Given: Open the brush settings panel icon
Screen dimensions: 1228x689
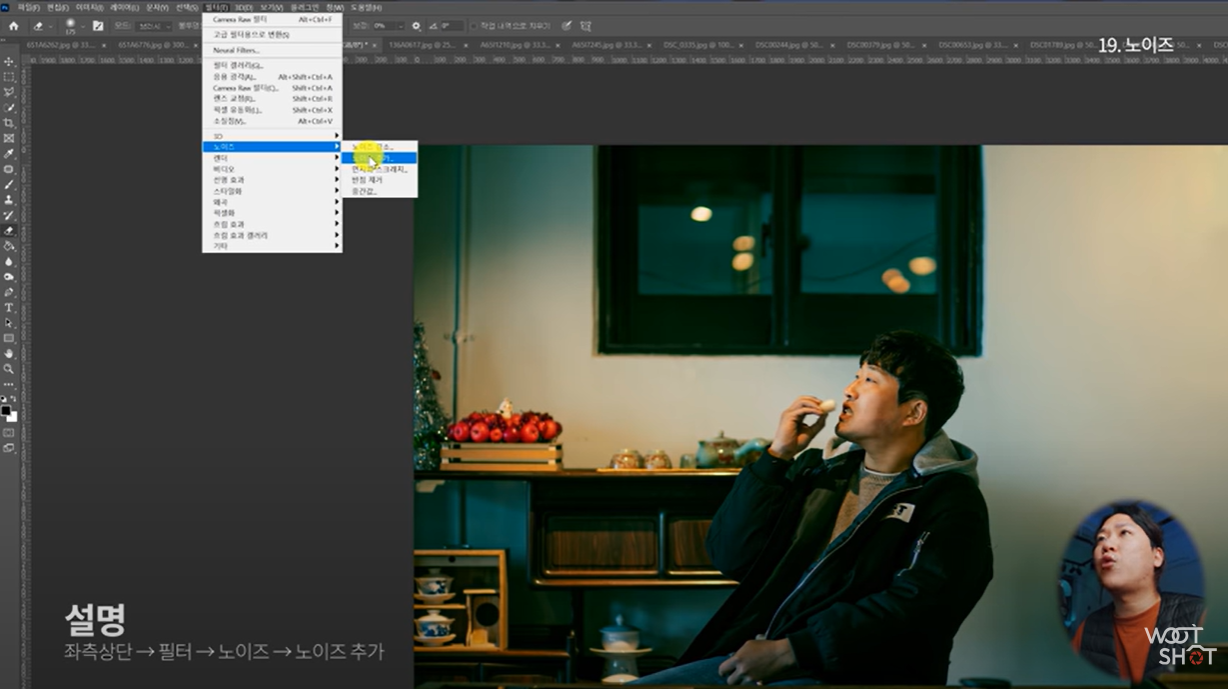Looking at the screenshot, I should tap(98, 25).
